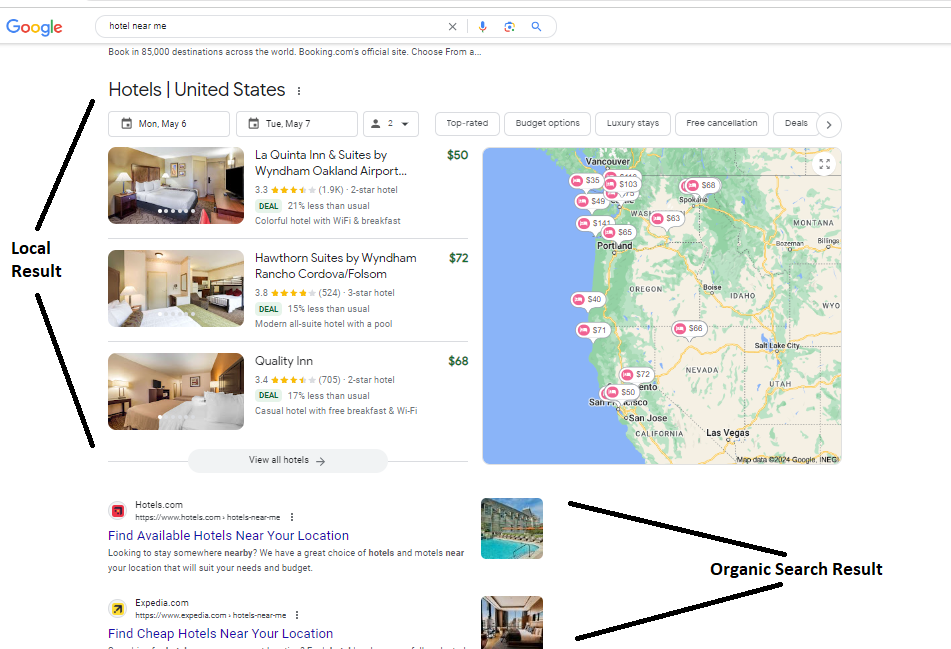Select the Top-rated filter chip

tap(467, 123)
